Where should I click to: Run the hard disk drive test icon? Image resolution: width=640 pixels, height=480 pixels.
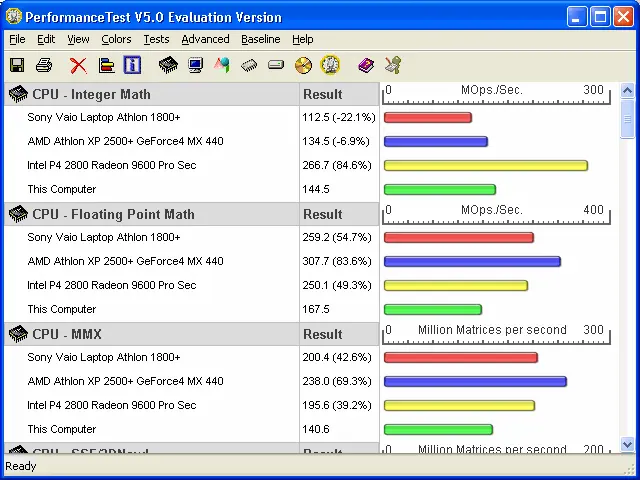click(276, 64)
